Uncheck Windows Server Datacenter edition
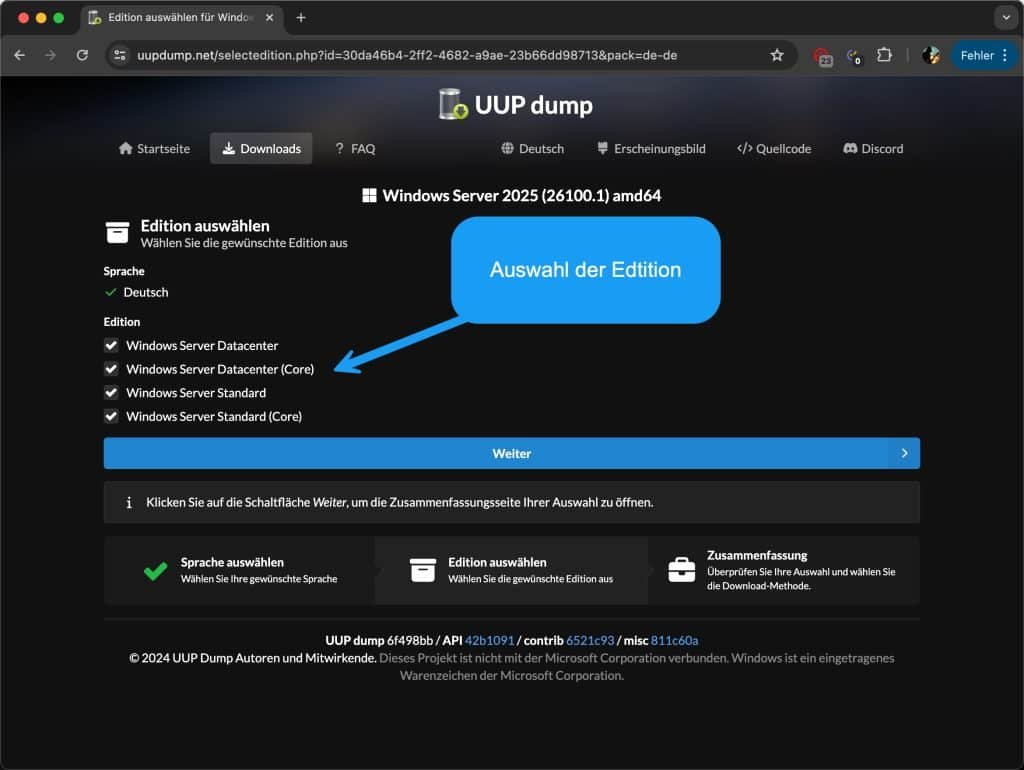Screen dimensions: 1024x770 (111, 345)
